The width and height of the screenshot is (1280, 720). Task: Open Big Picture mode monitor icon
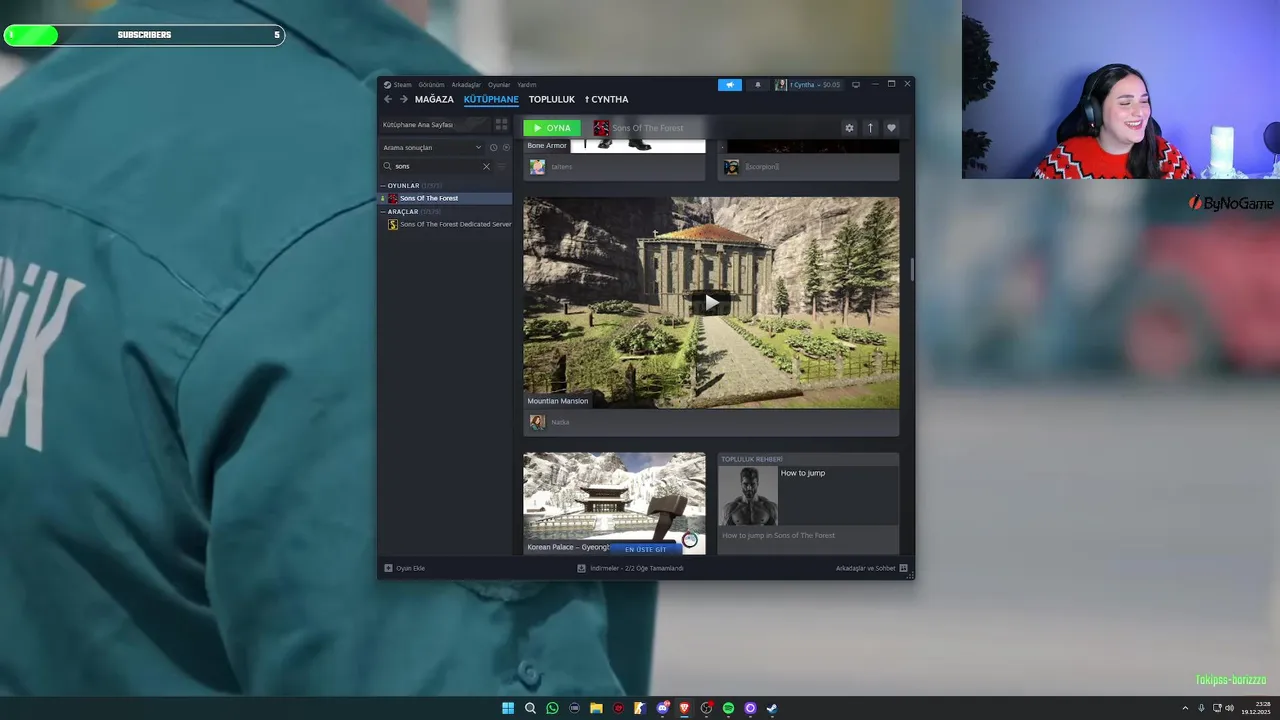(x=856, y=85)
